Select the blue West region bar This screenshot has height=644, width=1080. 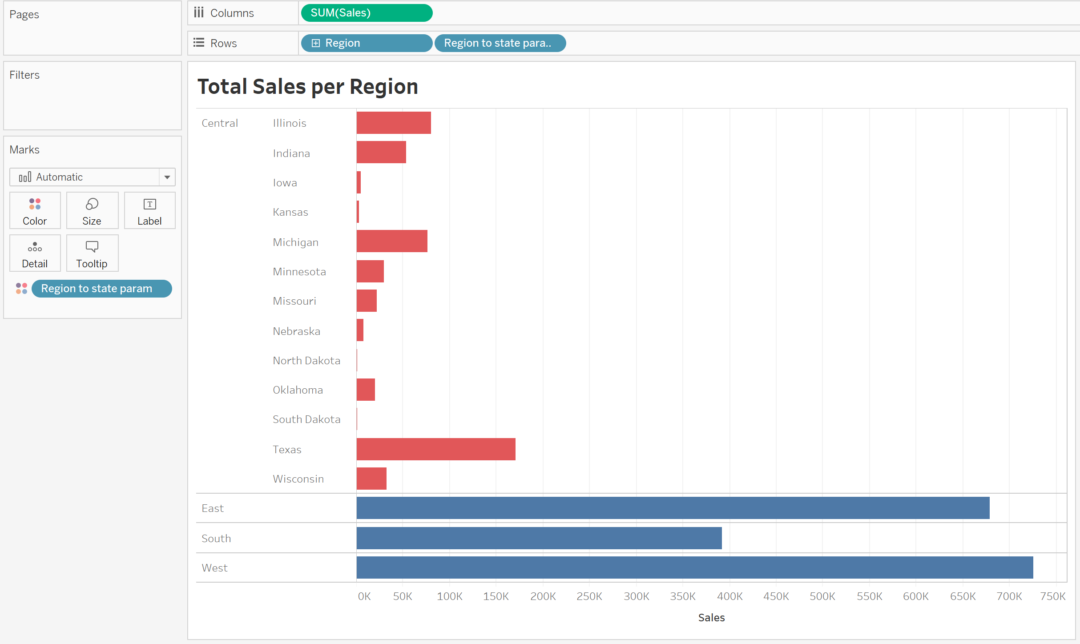tap(694, 568)
